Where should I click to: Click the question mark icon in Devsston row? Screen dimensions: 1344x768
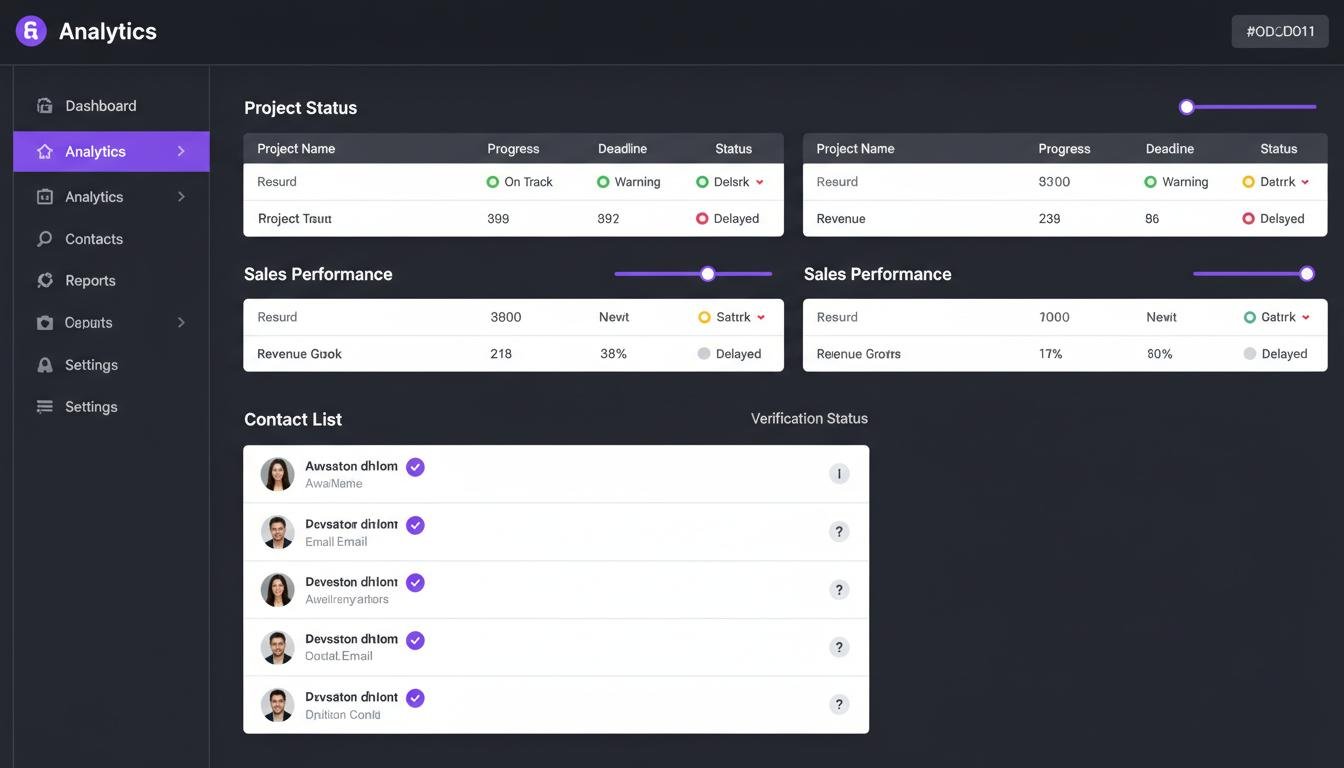pos(840,647)
